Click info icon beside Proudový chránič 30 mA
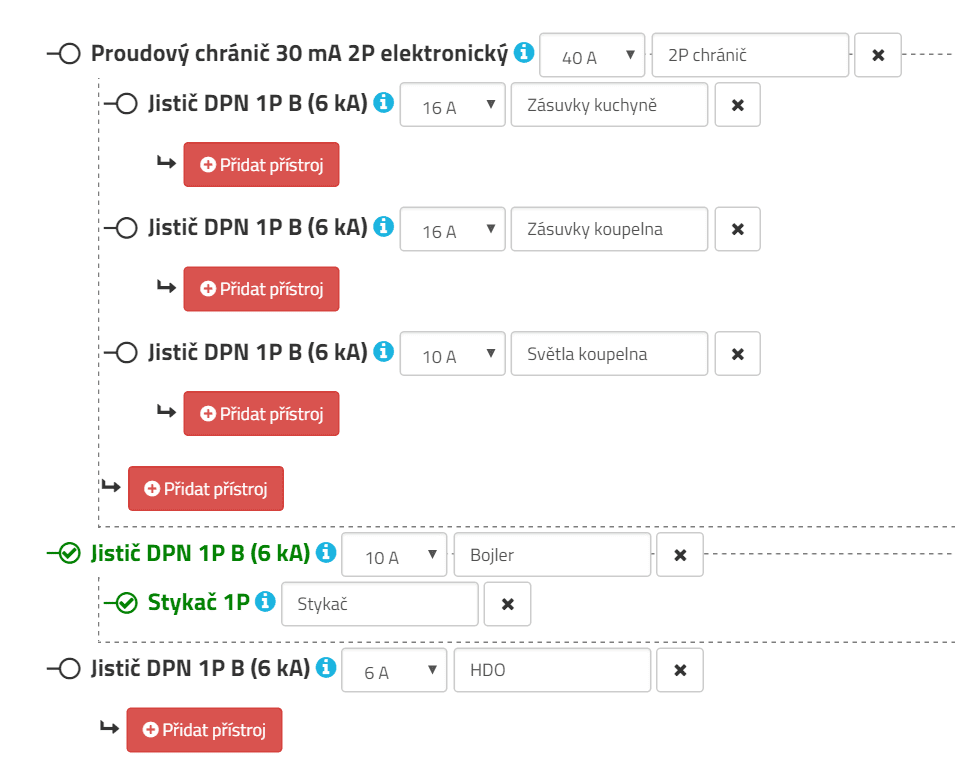 pos(524,53)
